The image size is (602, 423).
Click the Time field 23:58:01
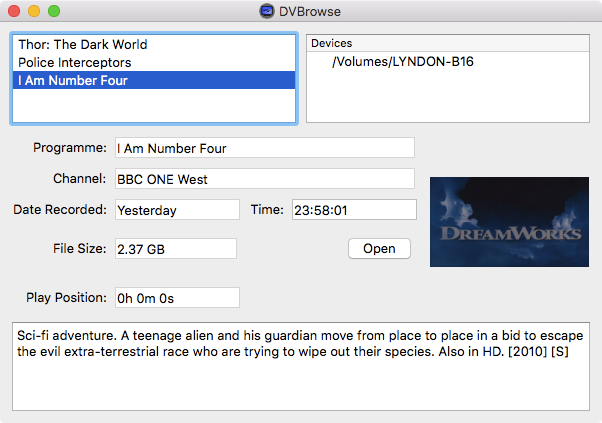tap(354, 210)
